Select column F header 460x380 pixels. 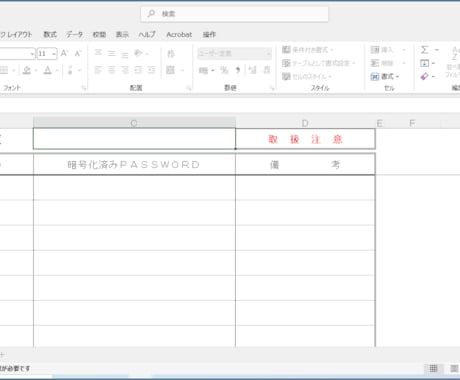point(412,123)
